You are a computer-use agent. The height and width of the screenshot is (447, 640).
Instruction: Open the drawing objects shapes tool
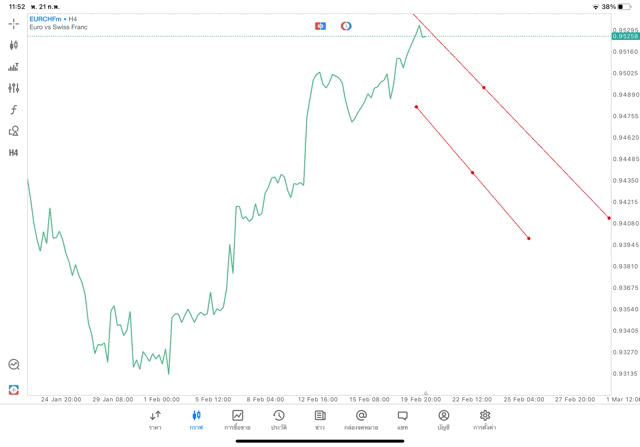14,131
